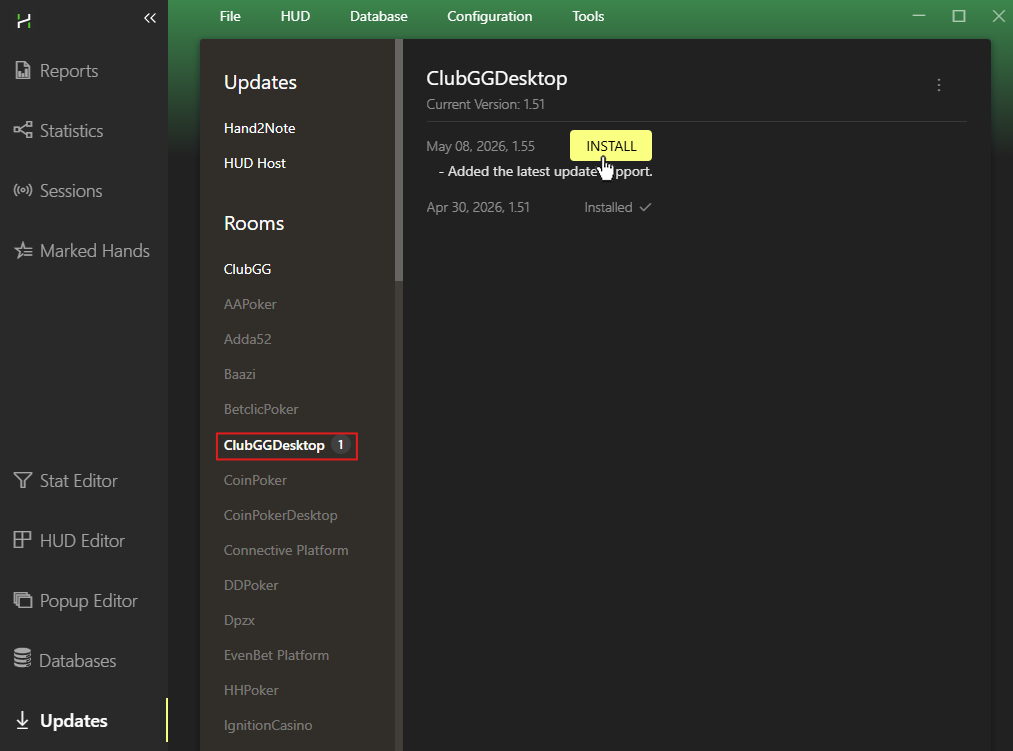Image resolution: width=1013 pixels, height=751 pixels.
Task: Click the Databases stack icon
Action: tap(23, 658)
